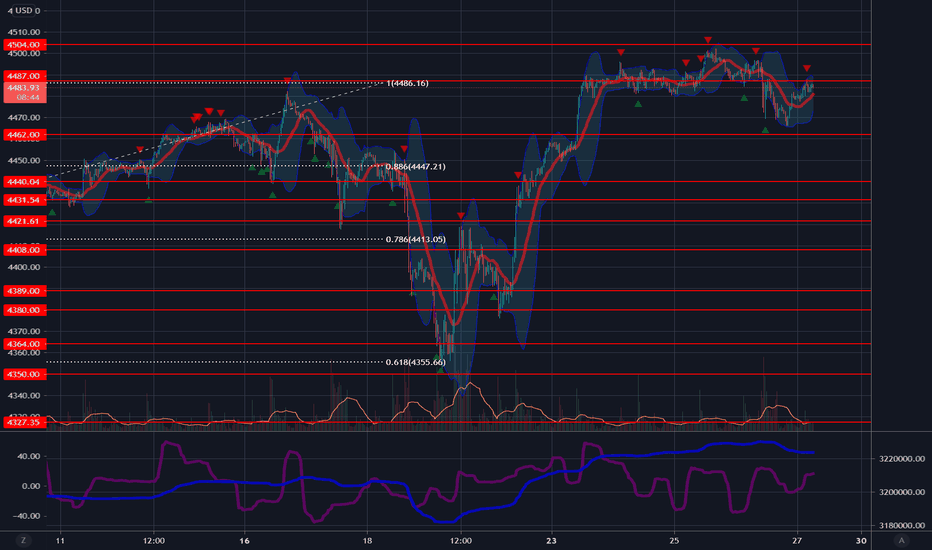Click the 4510.00 axis price tick
The height and width of the screenshot is (550, 932).
tap(24, 32)
